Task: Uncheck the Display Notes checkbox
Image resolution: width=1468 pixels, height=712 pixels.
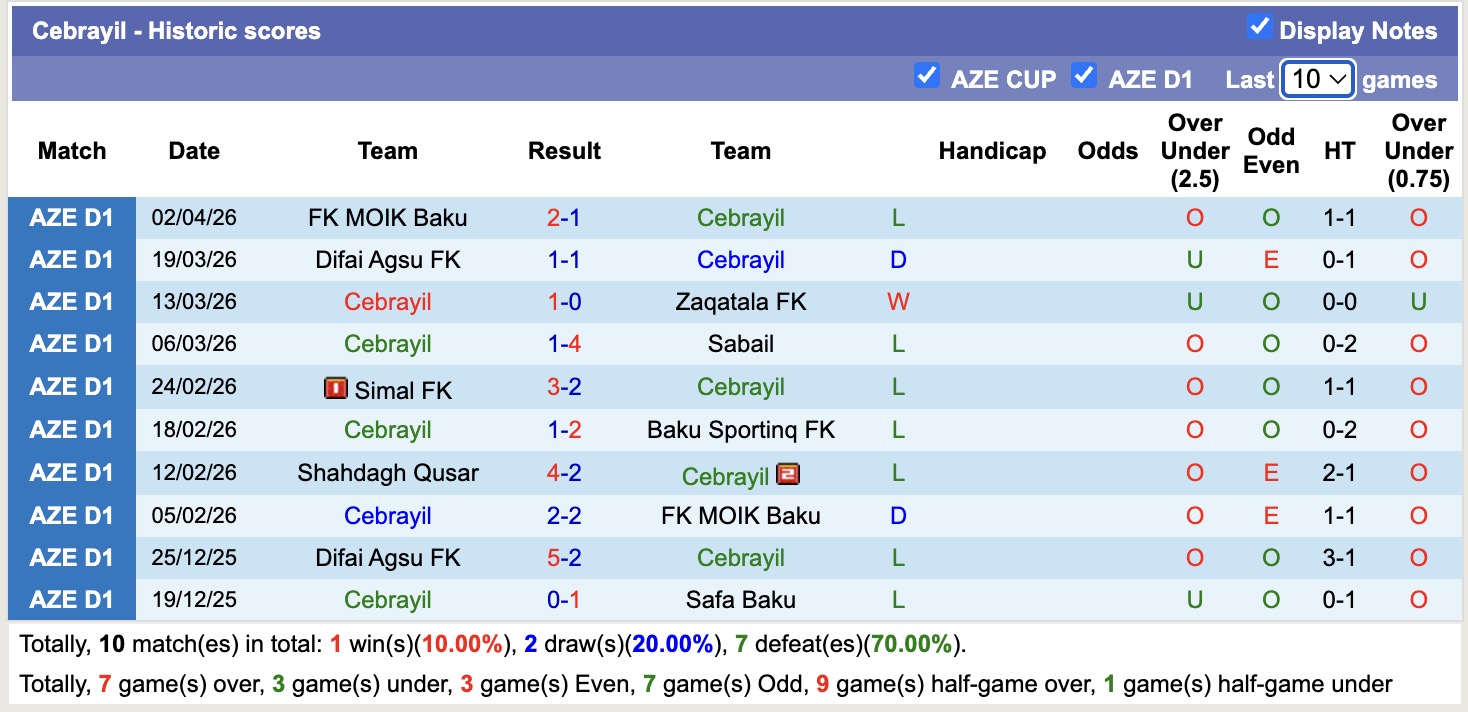Action: tap(1261, 30)
